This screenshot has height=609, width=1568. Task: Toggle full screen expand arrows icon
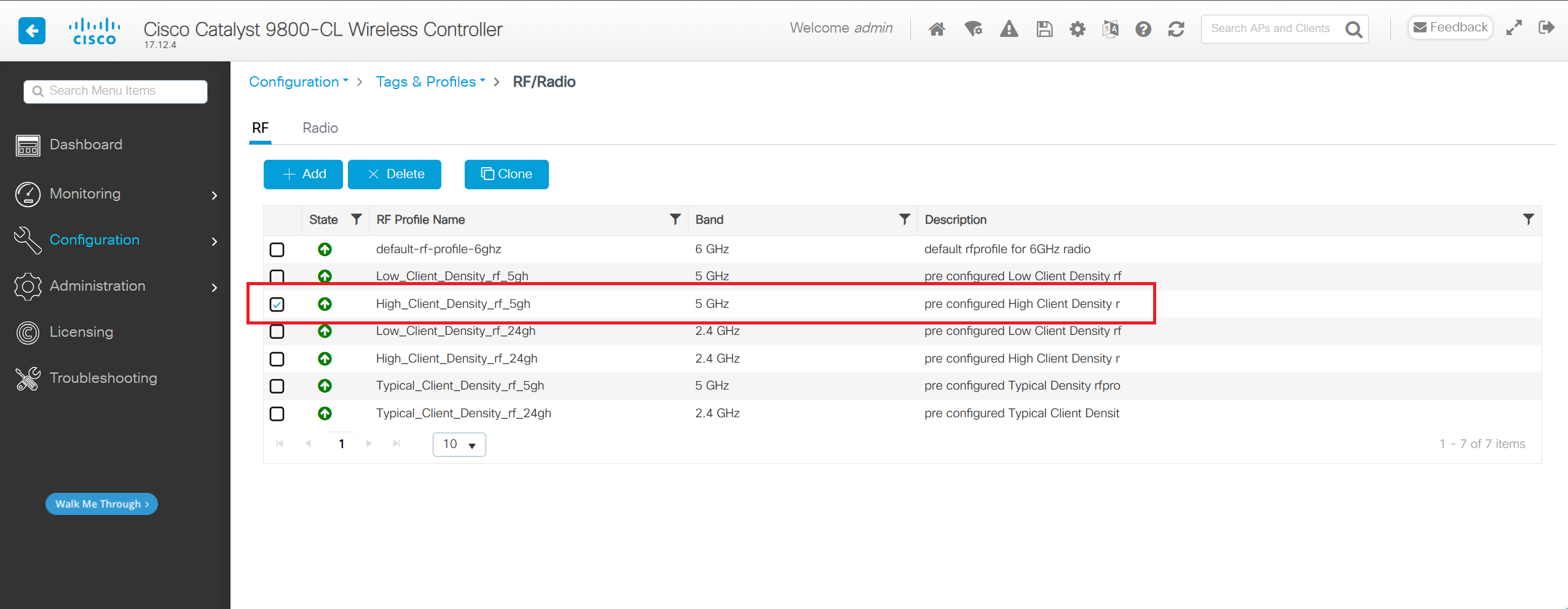(x=1514, y=28)
